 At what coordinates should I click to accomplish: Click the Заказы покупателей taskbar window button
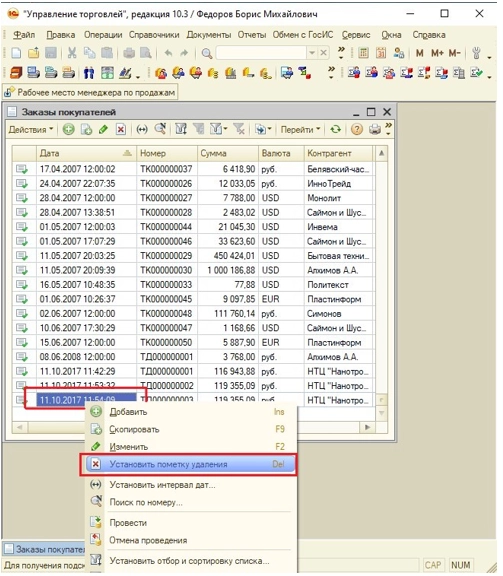(44, 549)
